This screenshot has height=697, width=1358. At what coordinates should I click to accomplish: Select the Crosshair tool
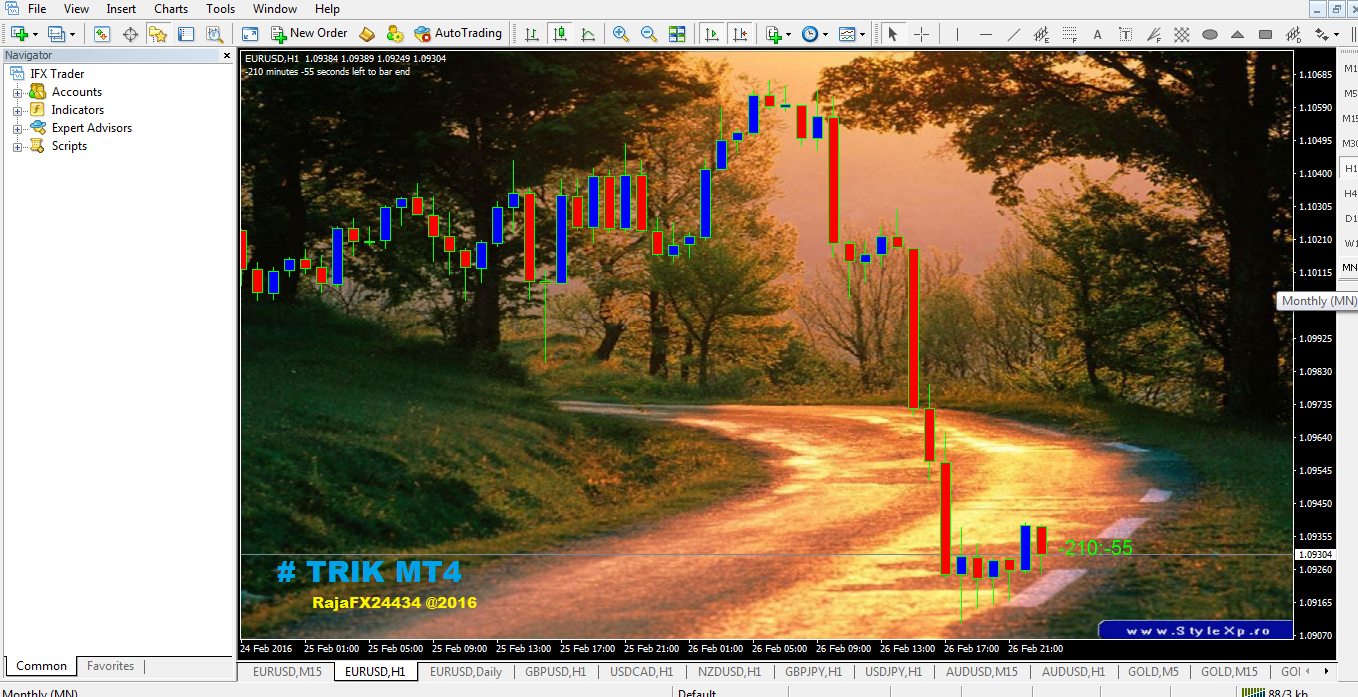(x=921, y=33)
